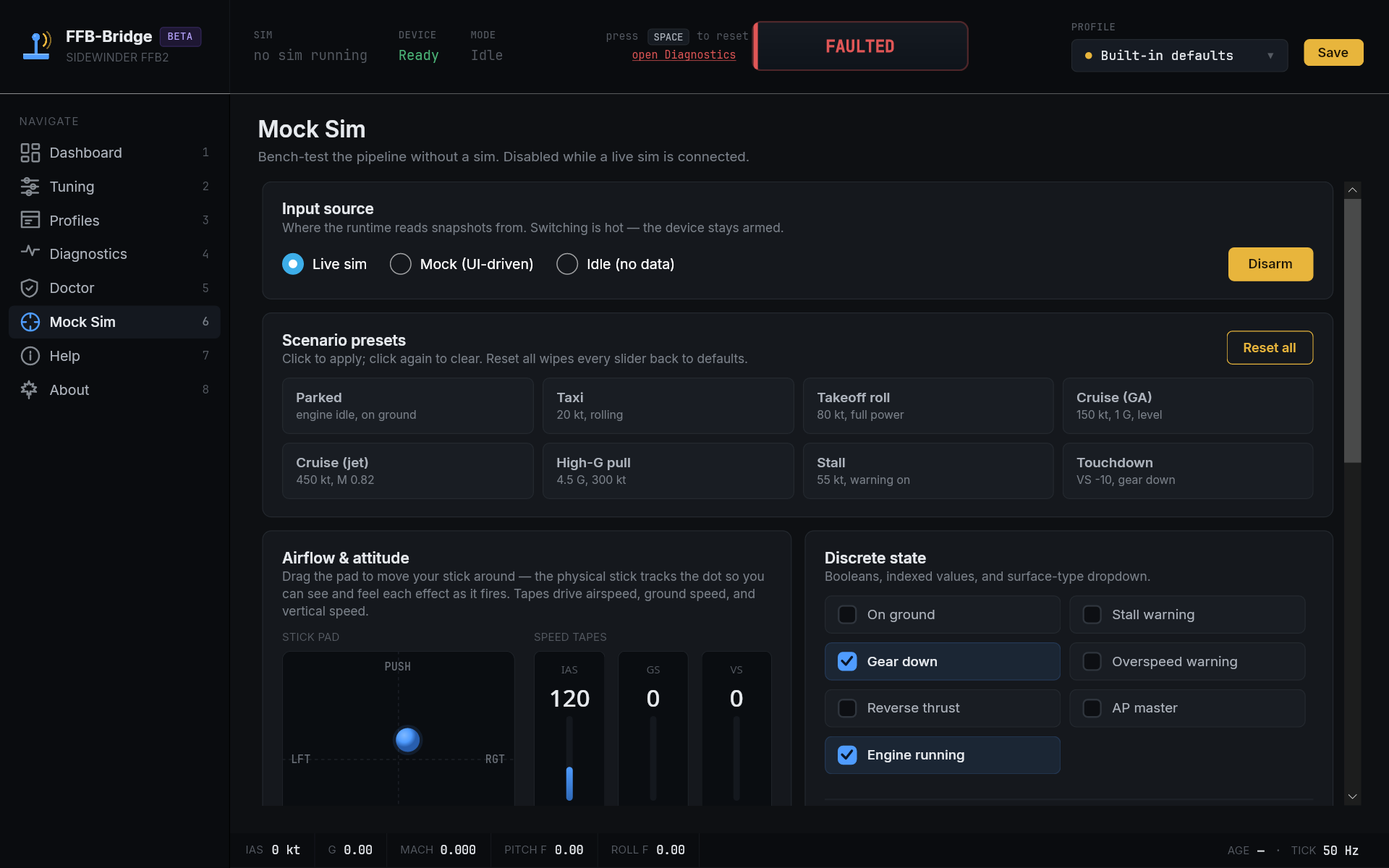Follow the open Diagnostics link
The height and width of the screenshot is (868, 1389).
pyautogui.click(x=684, y=55)
